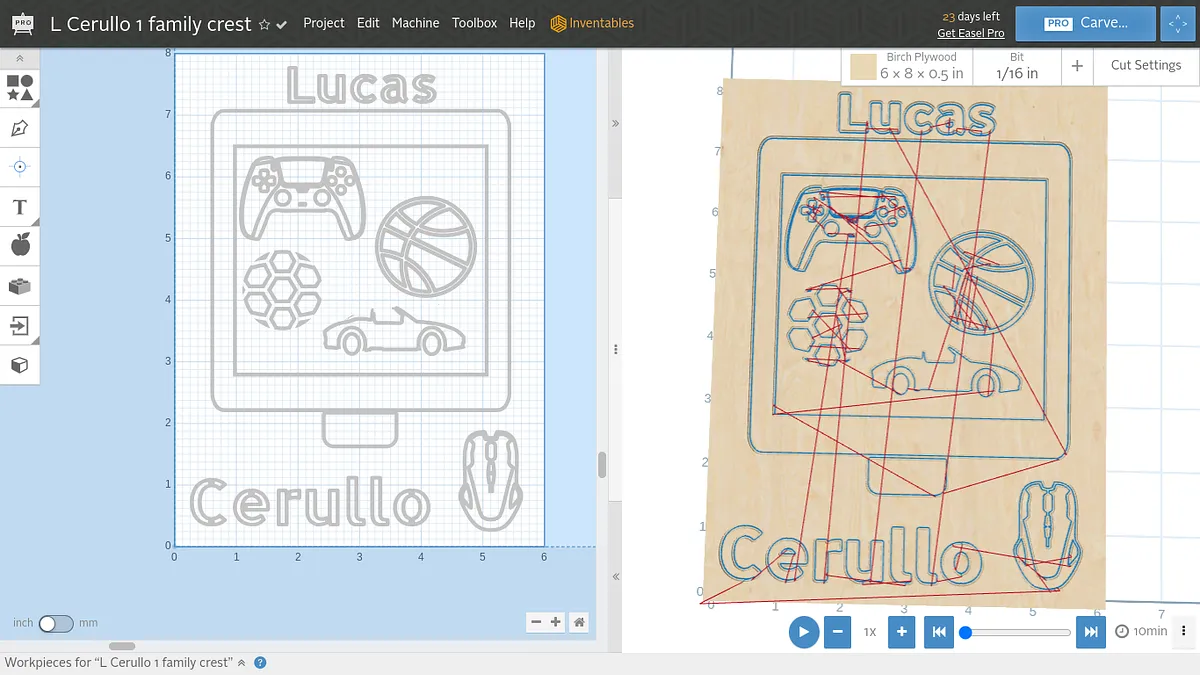The image size is (1200, 675).
Task: Open the Import arrow icon
Action: 20,325
